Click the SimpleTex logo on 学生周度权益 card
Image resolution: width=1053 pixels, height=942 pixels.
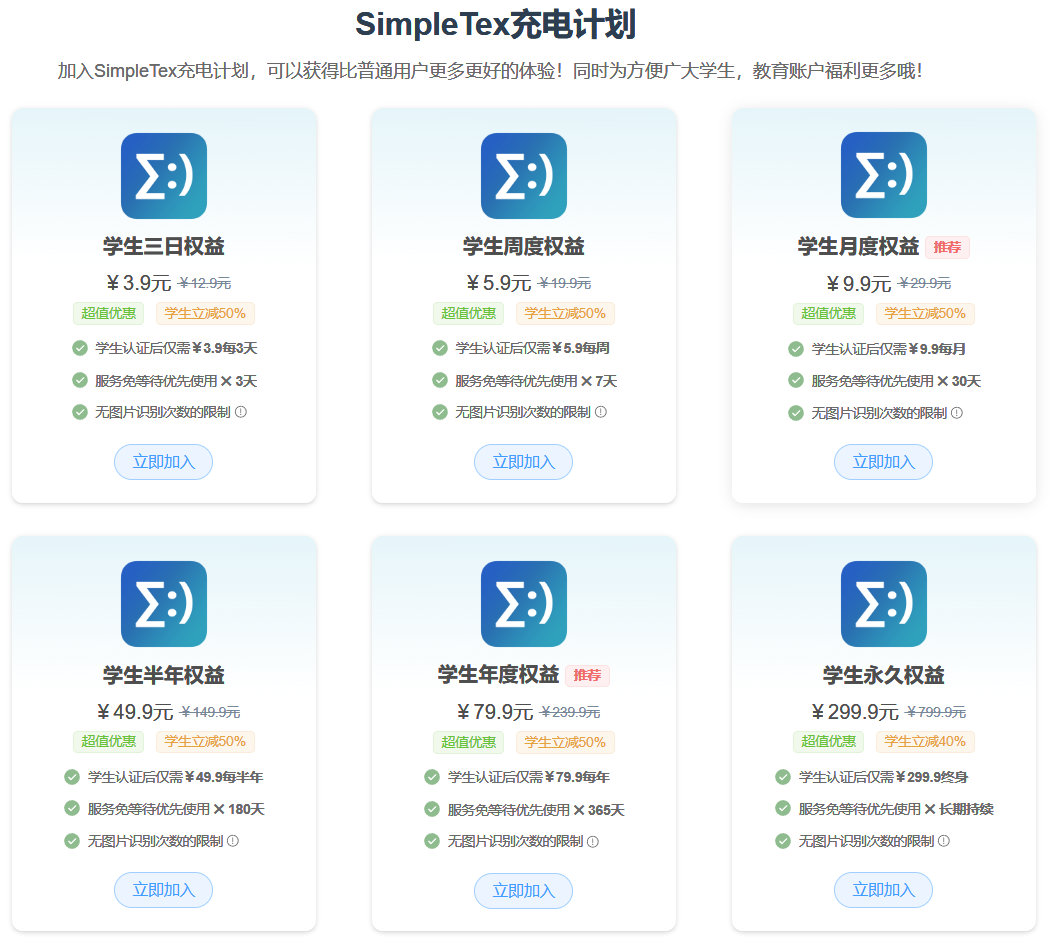524,176
